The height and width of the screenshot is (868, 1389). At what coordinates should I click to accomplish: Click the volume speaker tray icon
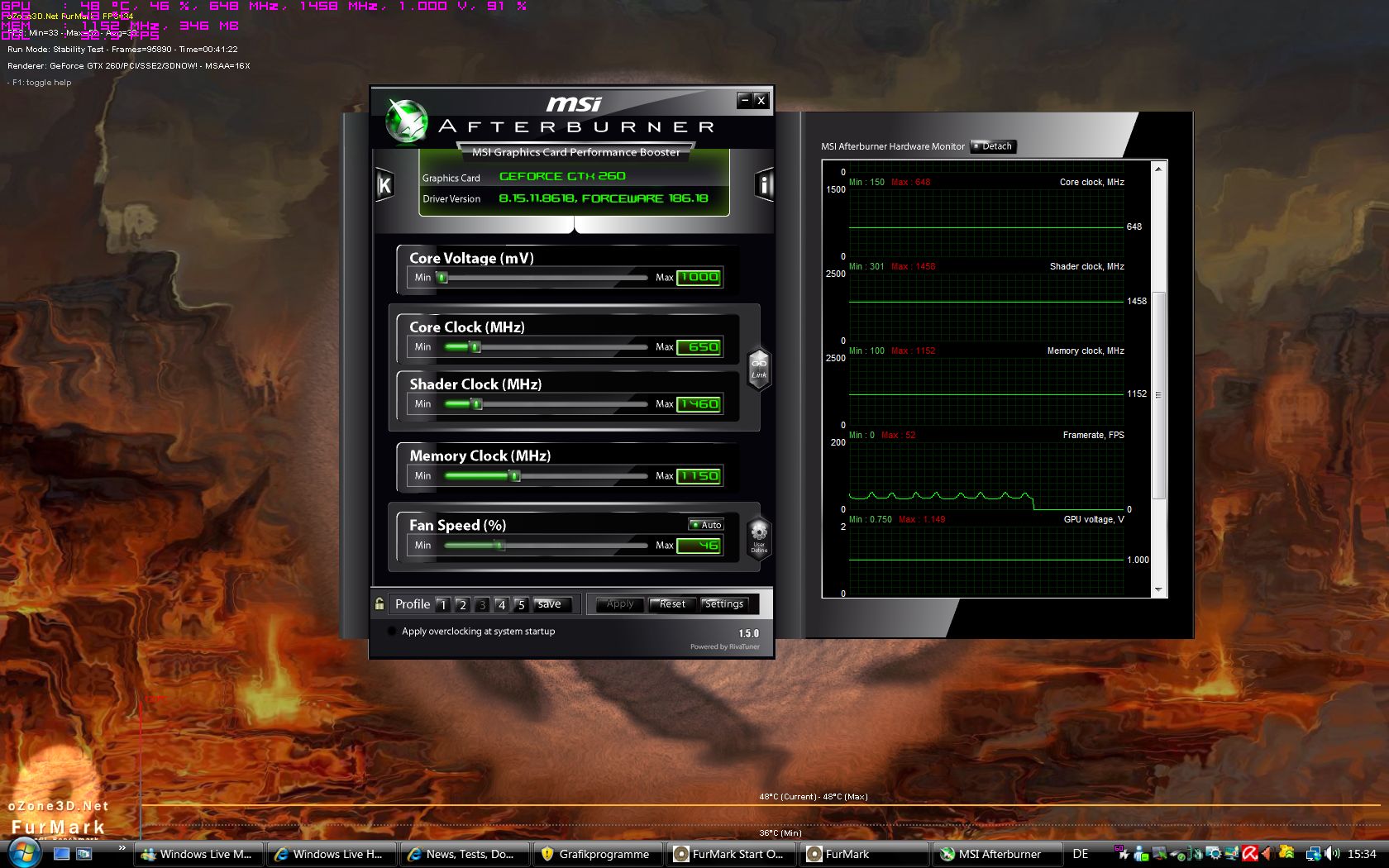(x=1331, y=853)
